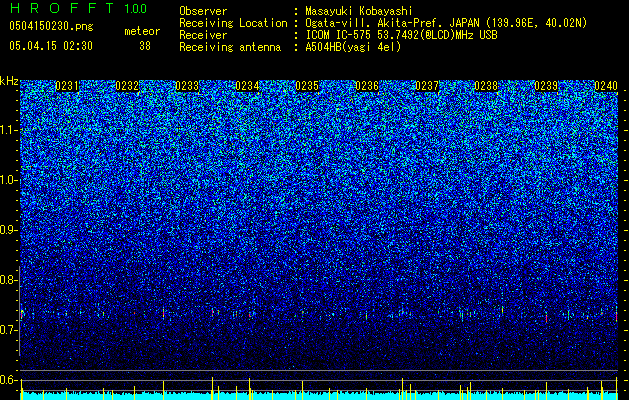The image size is (629, 400).
Task: Click the 1.1 kHz axis label
Action: [9, 130]
